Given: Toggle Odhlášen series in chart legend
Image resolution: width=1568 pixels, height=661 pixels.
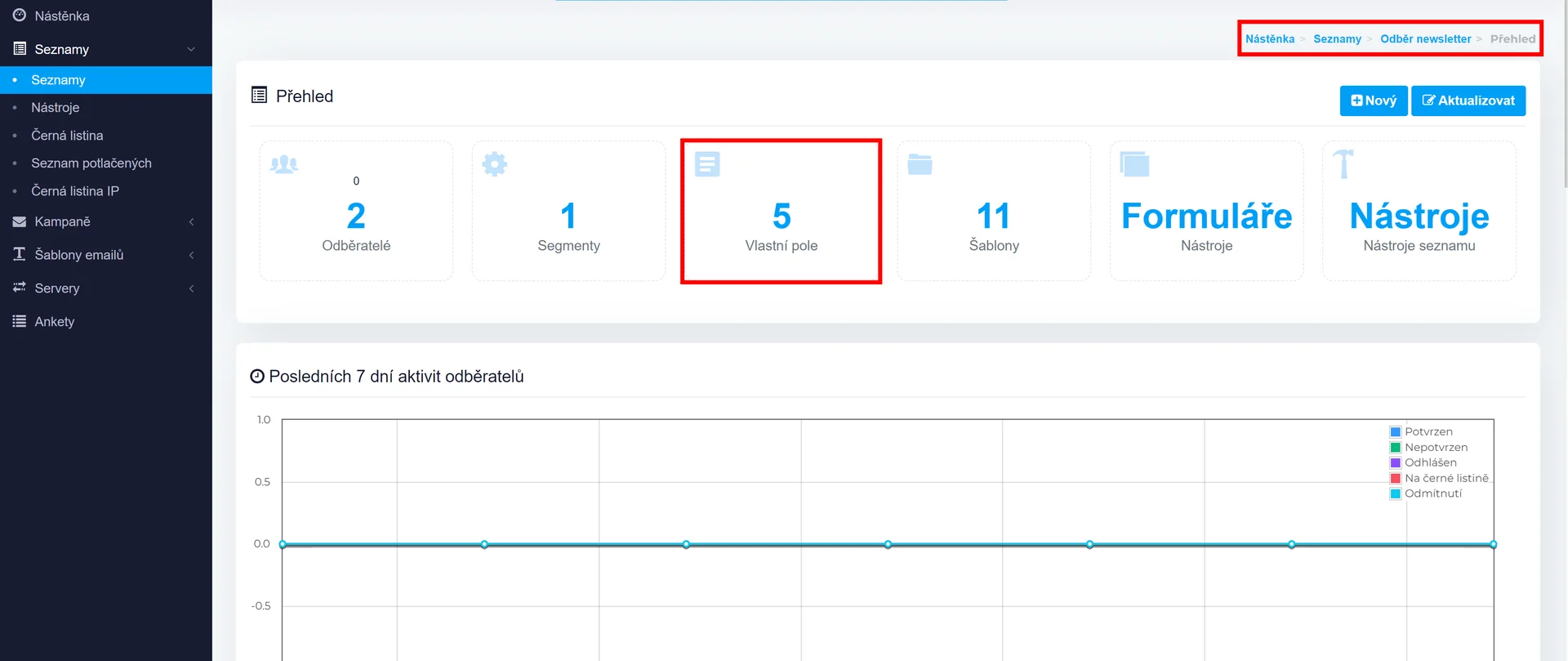Looking at the screenshot, I should coord(1430,462).
